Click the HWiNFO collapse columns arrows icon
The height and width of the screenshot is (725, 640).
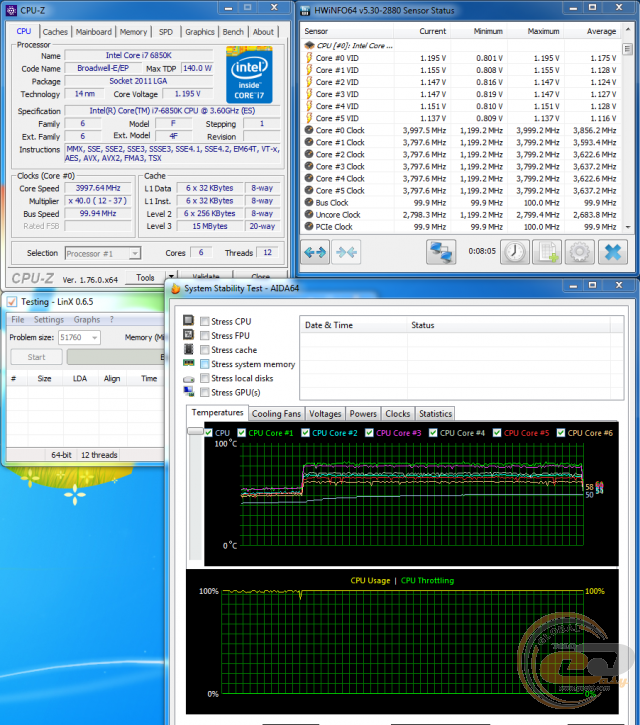coord(346,252)
